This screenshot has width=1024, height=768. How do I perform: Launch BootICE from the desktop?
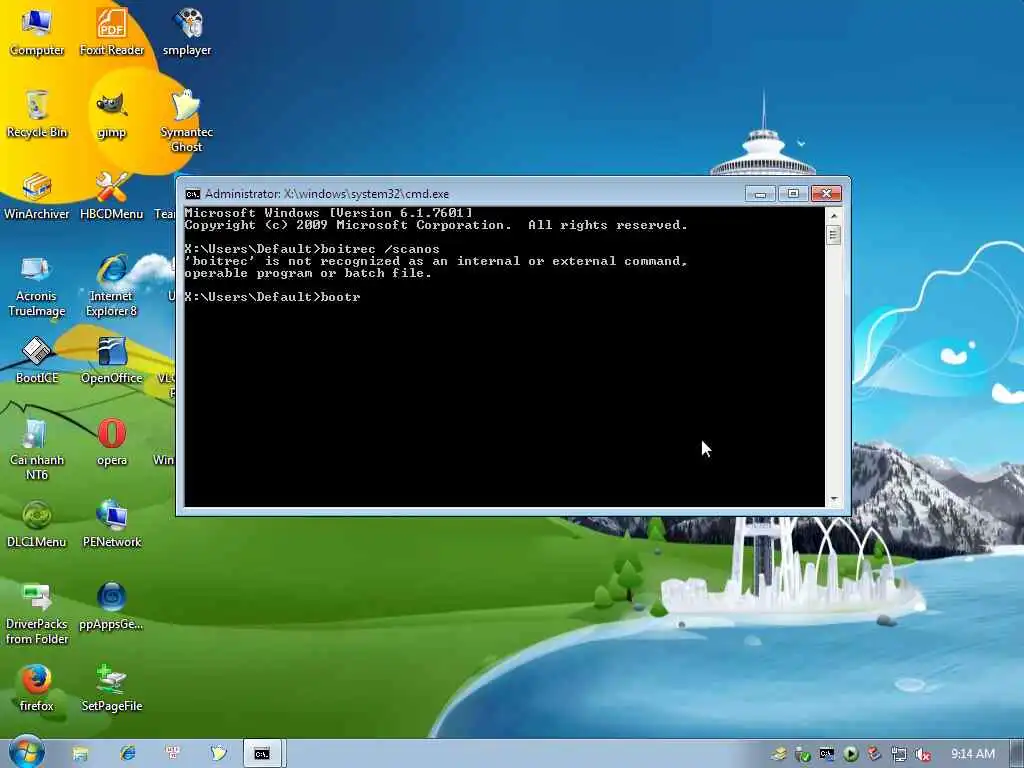(x=37, y=360)
